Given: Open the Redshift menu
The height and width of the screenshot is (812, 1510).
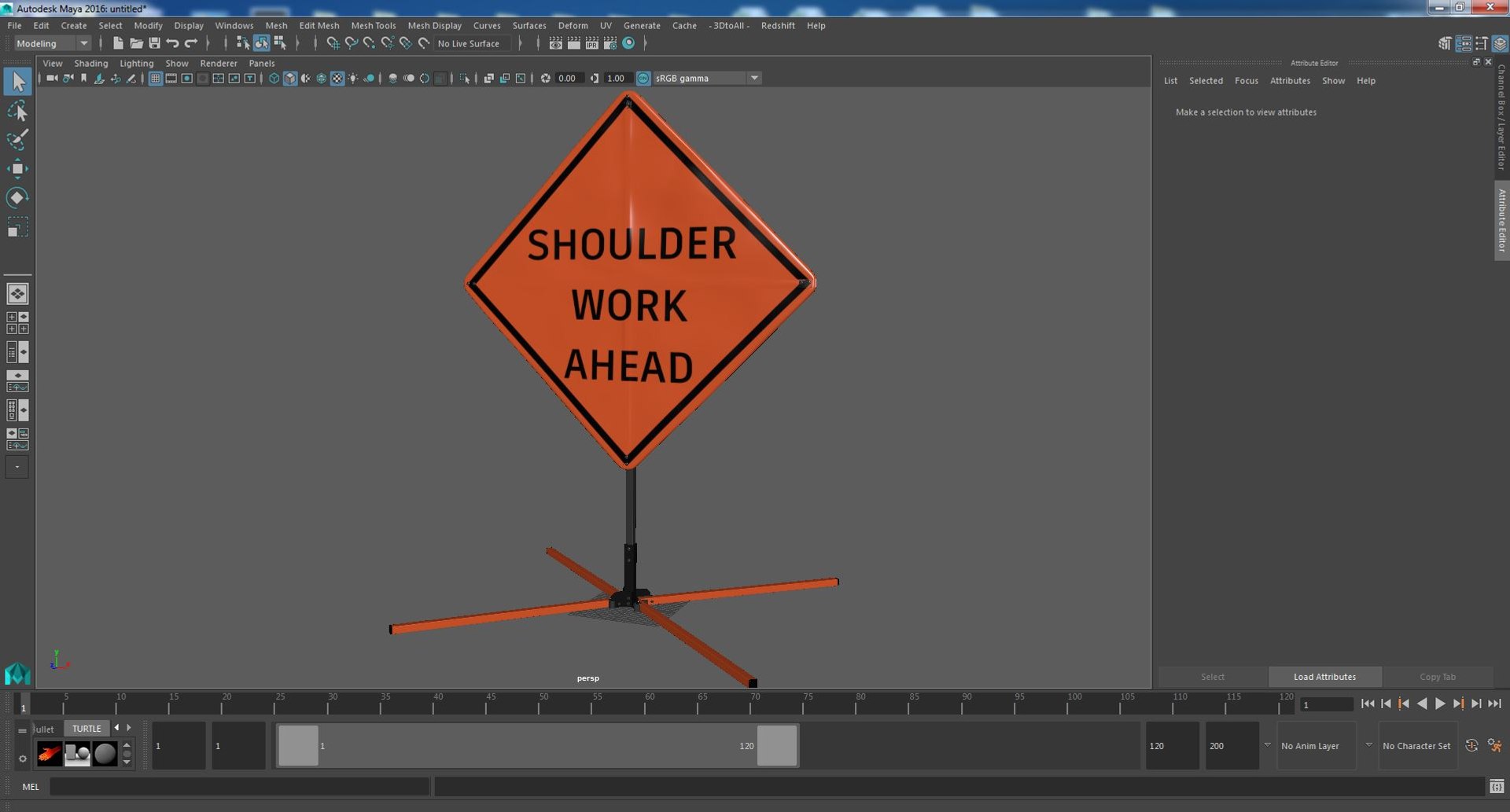Looking at the screenshot, I should point(777,25).
